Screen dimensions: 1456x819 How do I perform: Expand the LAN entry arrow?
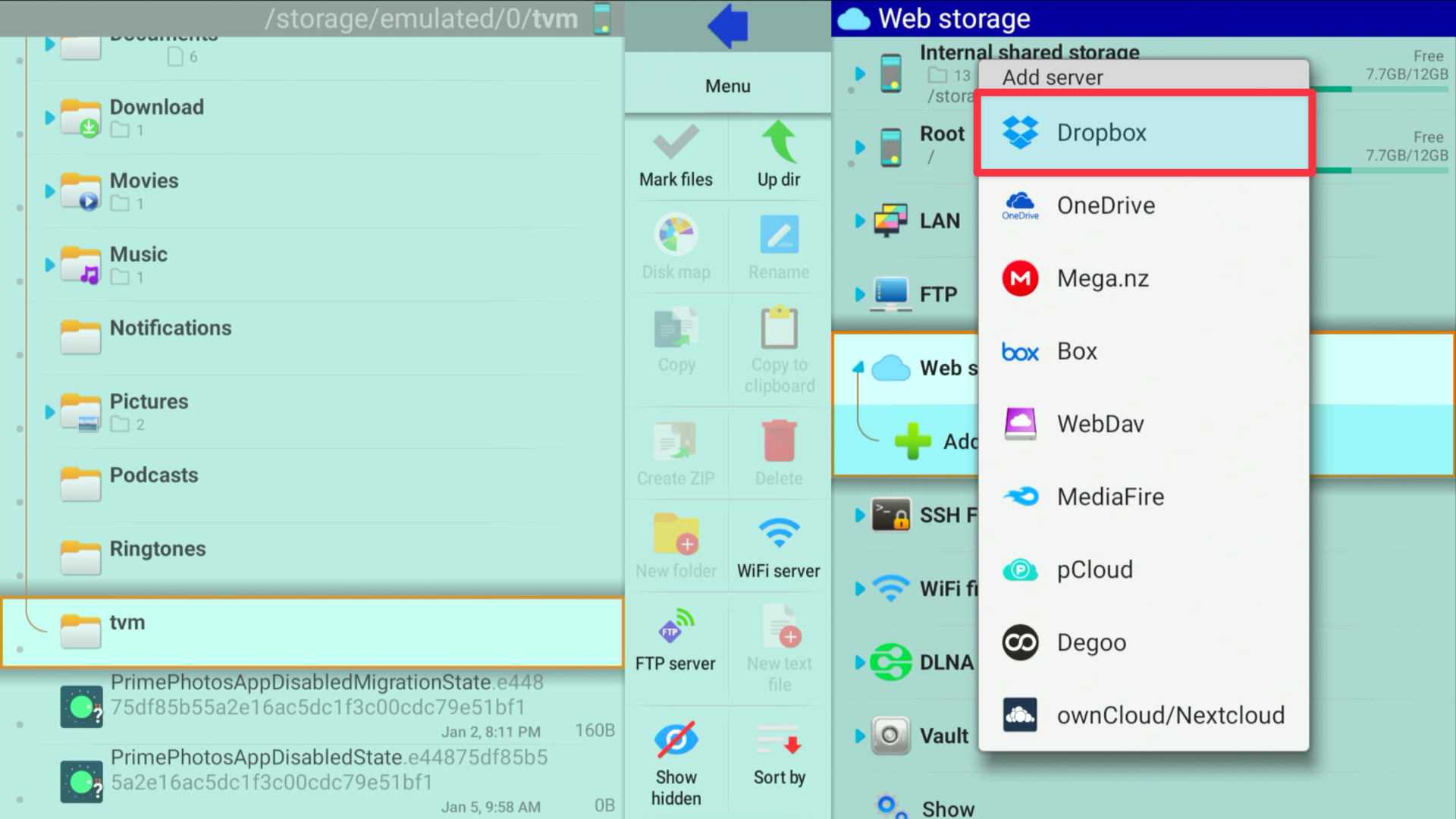[x=860, y=221]
